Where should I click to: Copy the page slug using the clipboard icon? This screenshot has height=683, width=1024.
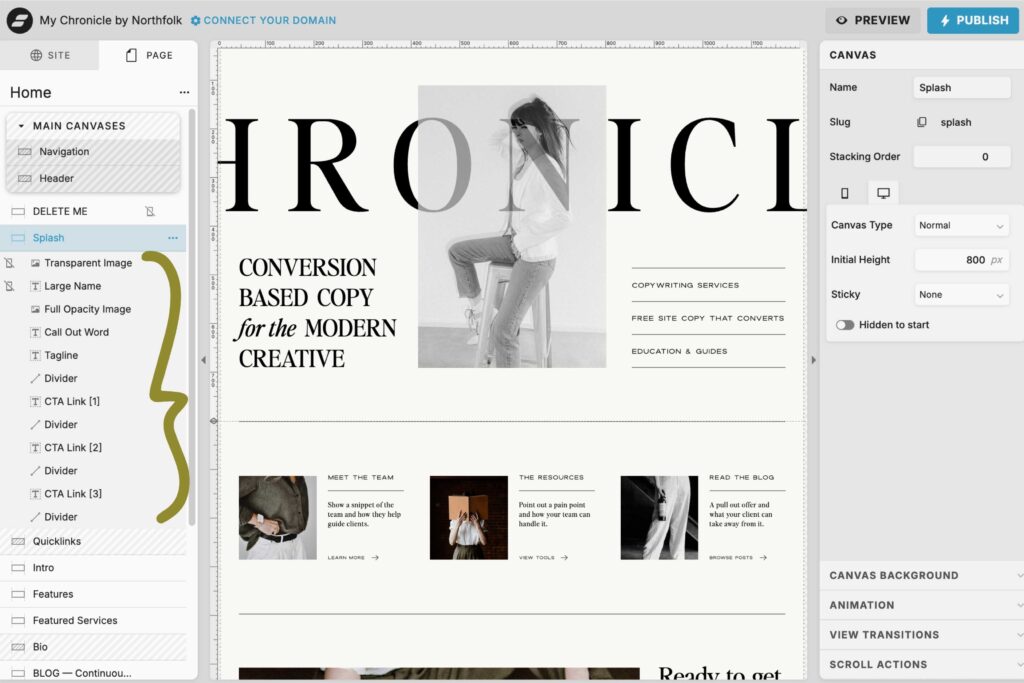(x=922, y=122)
